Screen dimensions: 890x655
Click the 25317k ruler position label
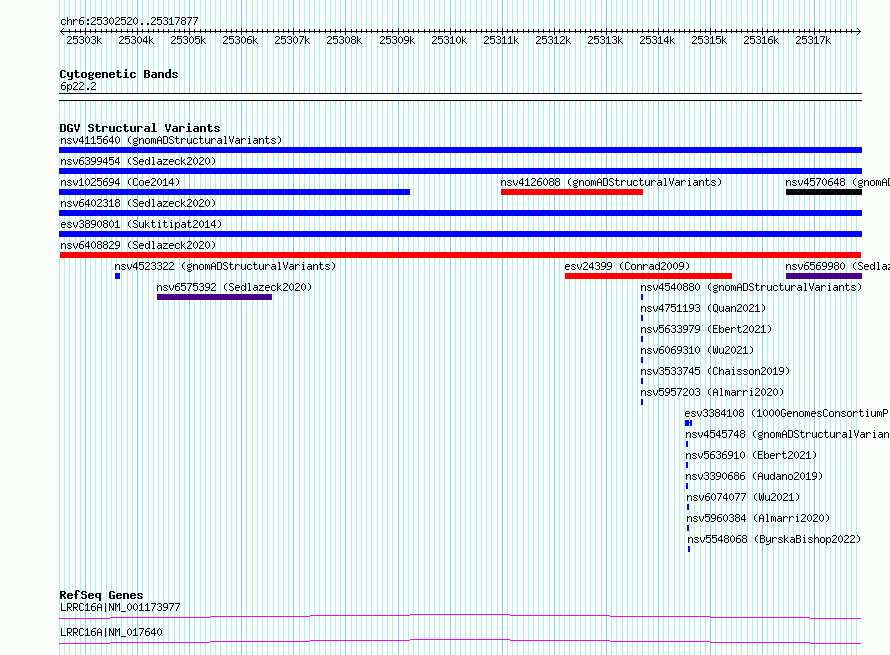tap(813, 40)
